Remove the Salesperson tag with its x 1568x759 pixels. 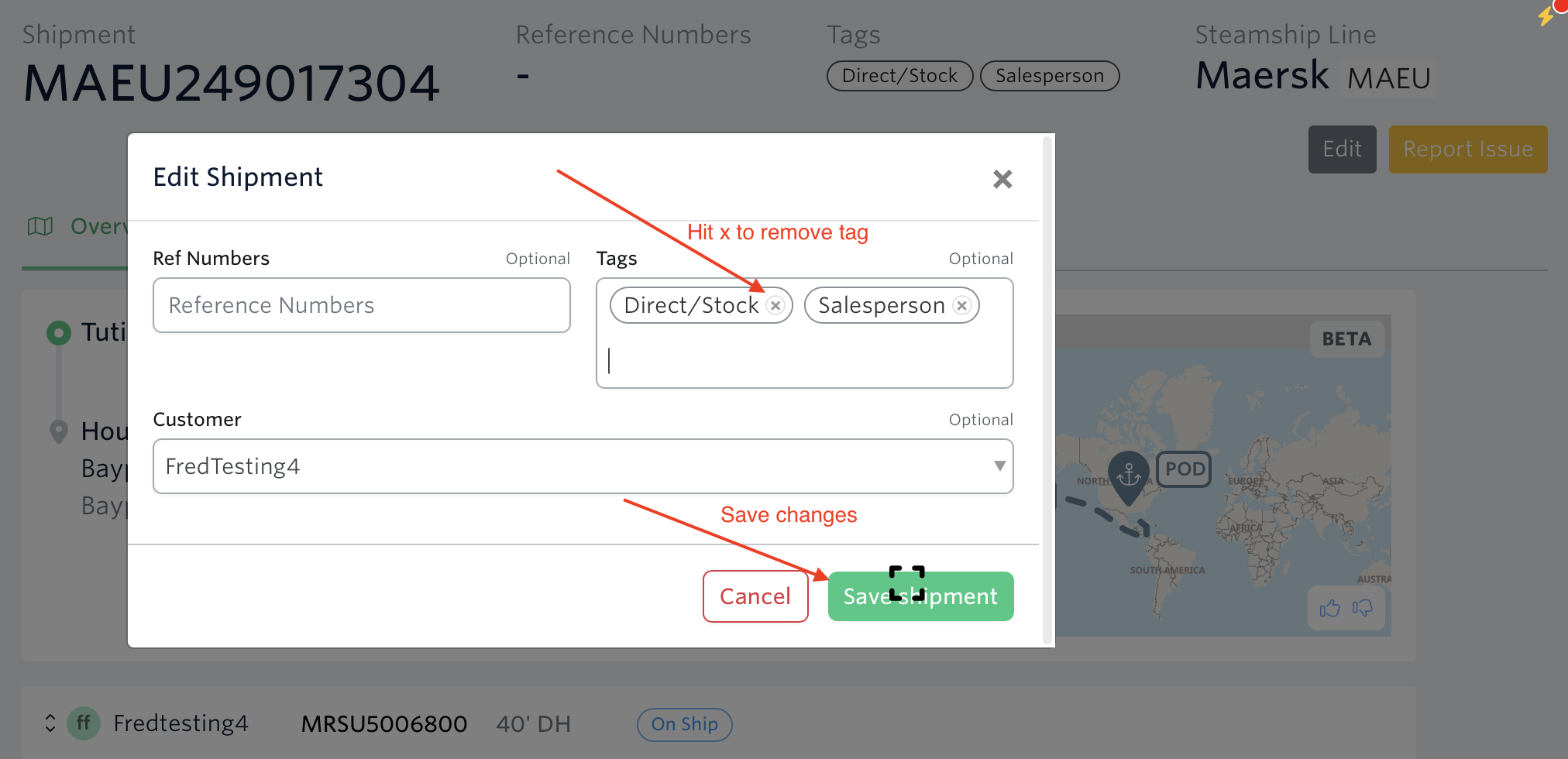point(961,305)
